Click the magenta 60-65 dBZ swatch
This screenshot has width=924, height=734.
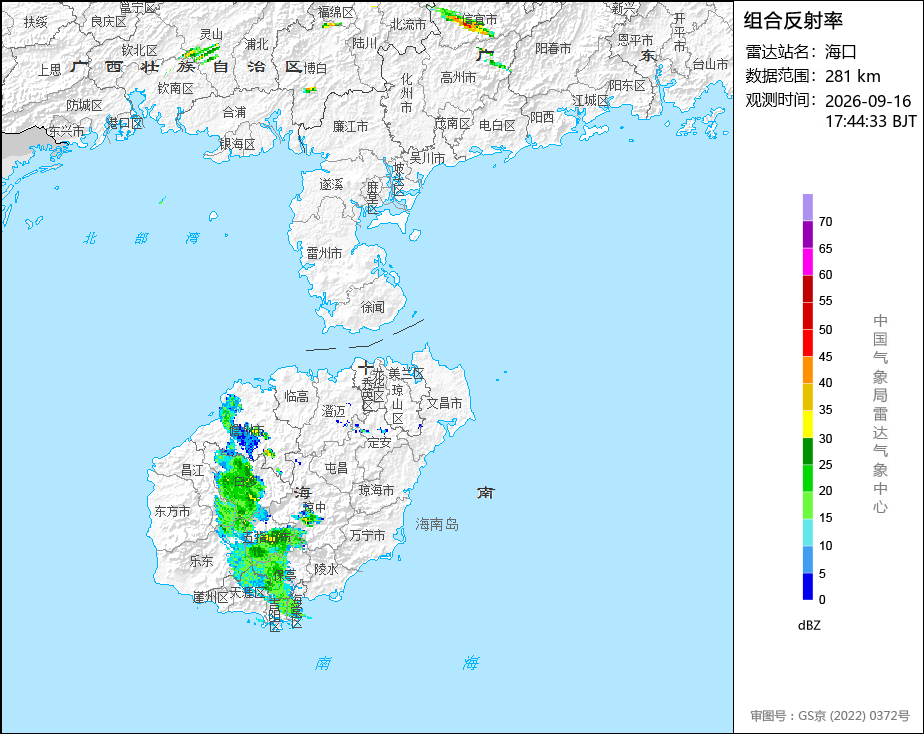807,262
